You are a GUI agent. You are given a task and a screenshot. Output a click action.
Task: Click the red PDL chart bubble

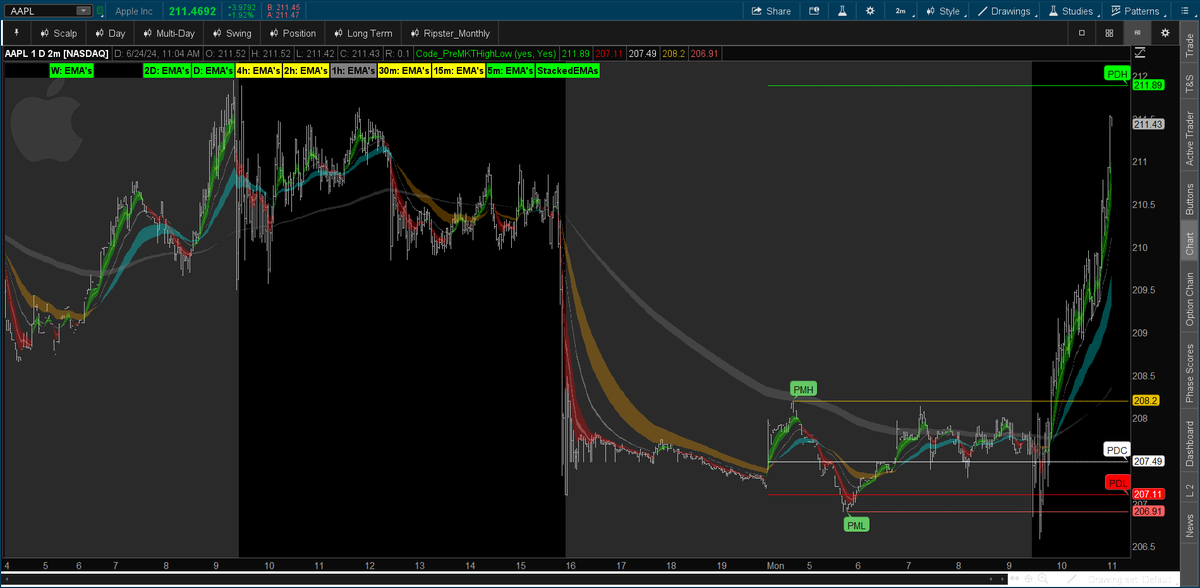(x=1117, y=483)
